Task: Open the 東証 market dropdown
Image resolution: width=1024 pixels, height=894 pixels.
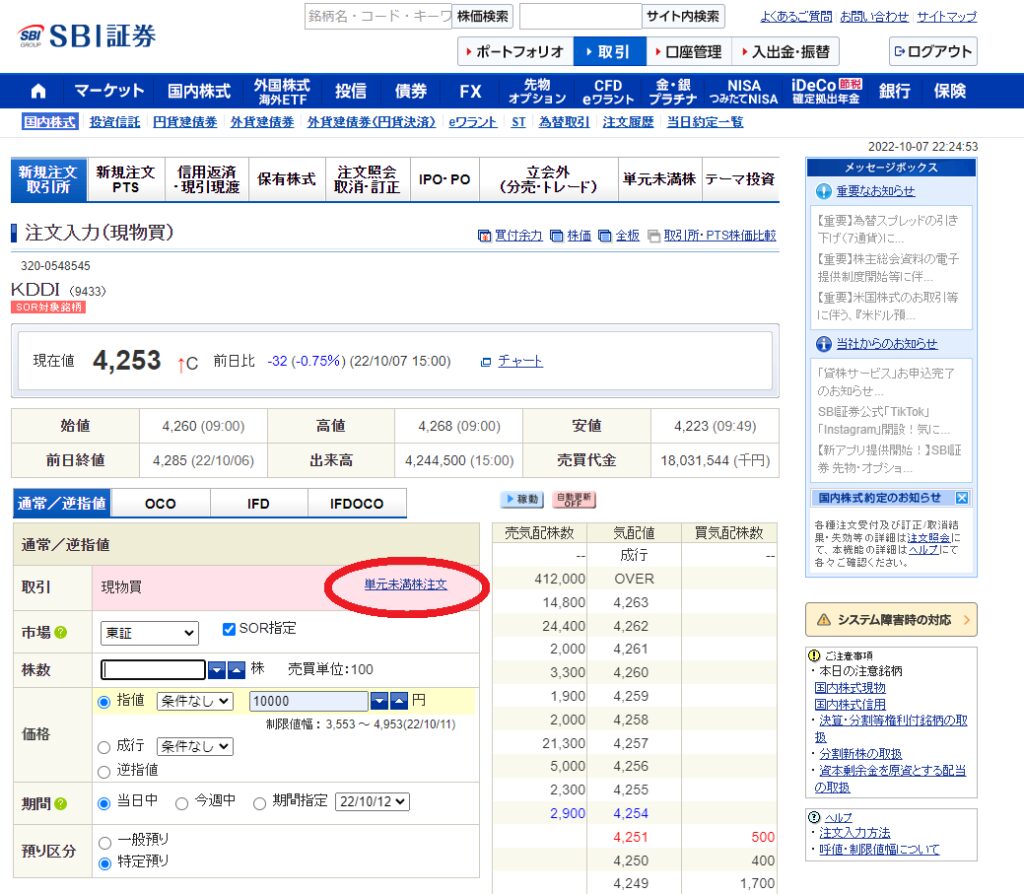Action: pyautogui.click(x=147, y=632)
